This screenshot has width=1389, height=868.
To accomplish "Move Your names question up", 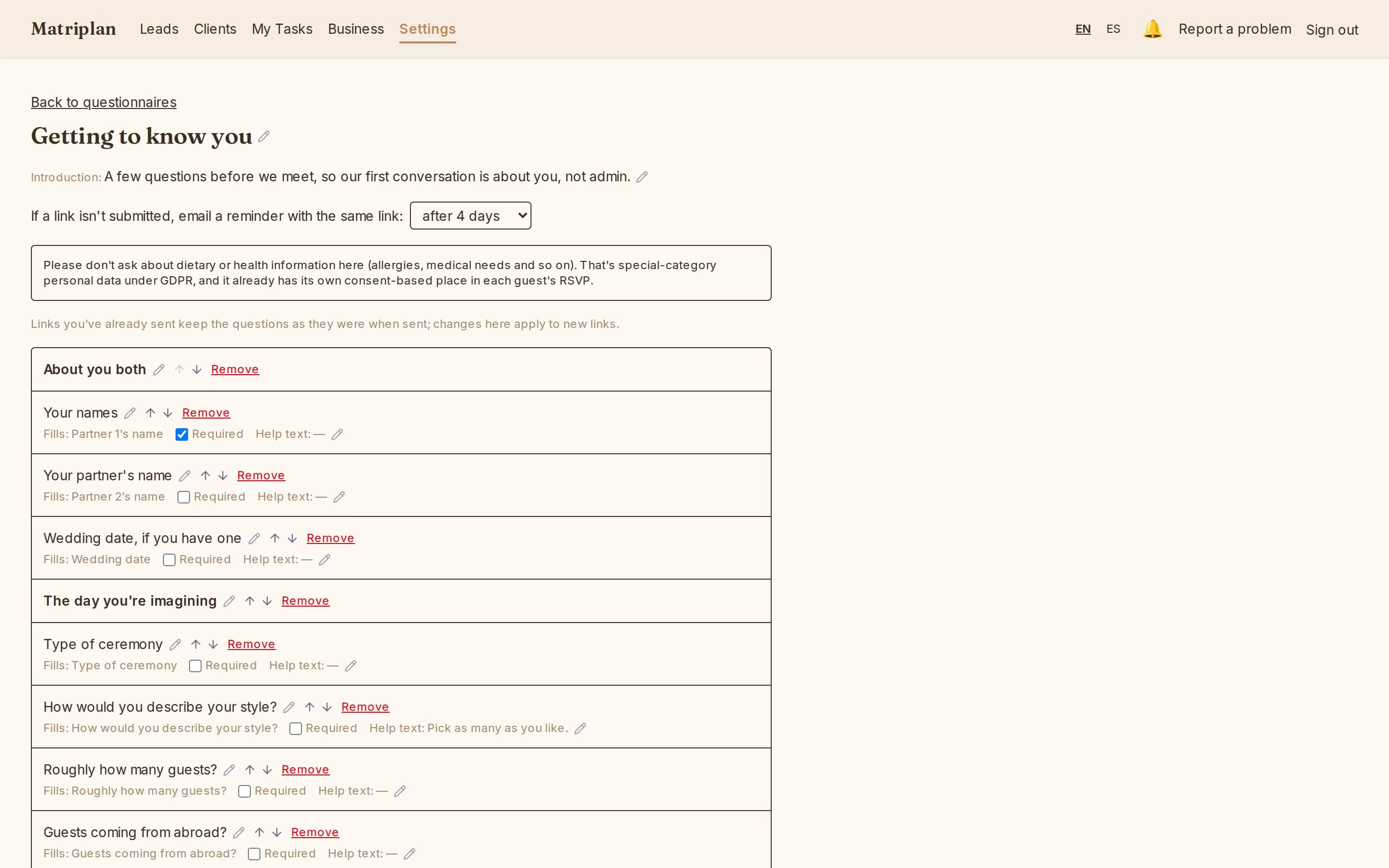I will [150, 413].
